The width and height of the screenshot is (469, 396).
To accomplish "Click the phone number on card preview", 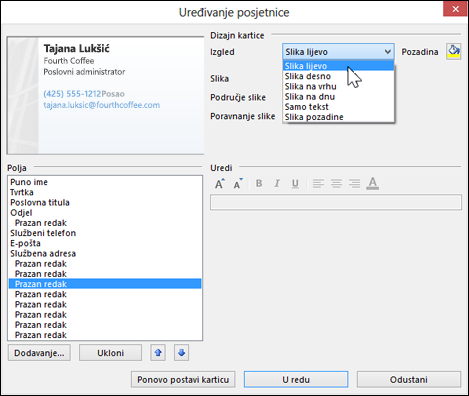I will [72, 94].
